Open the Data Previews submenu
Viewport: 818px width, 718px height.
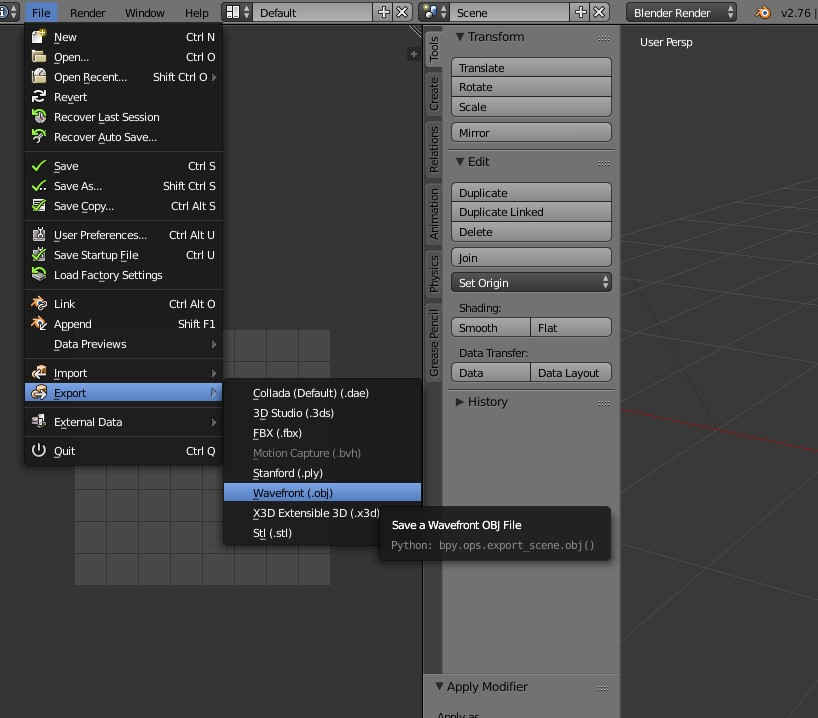click(x=124, y=344)
